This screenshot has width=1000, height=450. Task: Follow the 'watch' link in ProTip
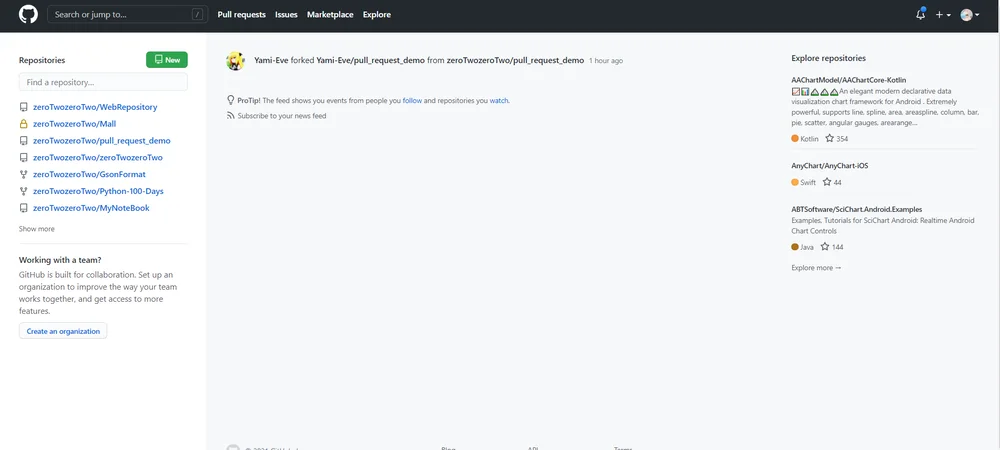(x=499, y=101)
